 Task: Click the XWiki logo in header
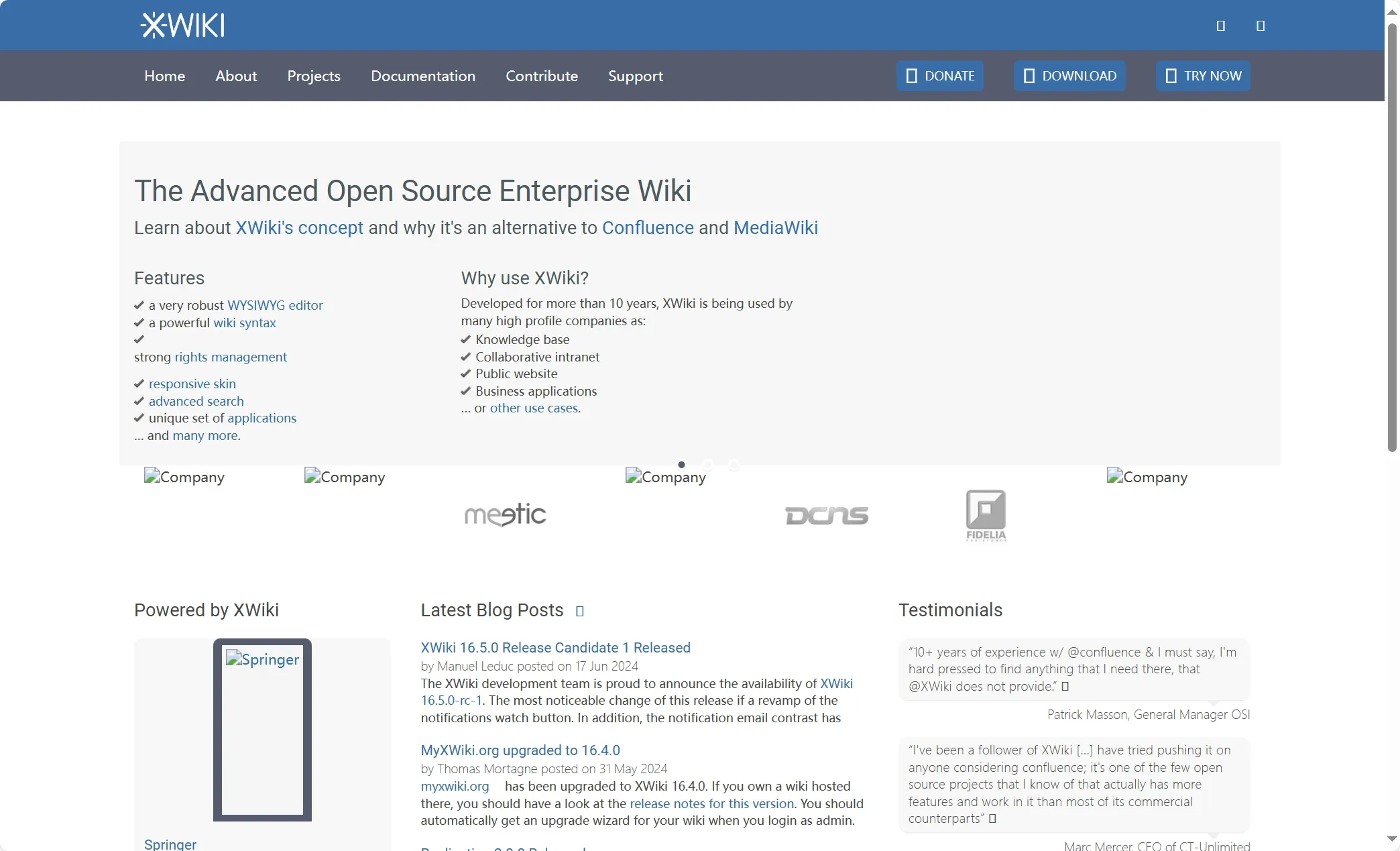coord(182,25)
